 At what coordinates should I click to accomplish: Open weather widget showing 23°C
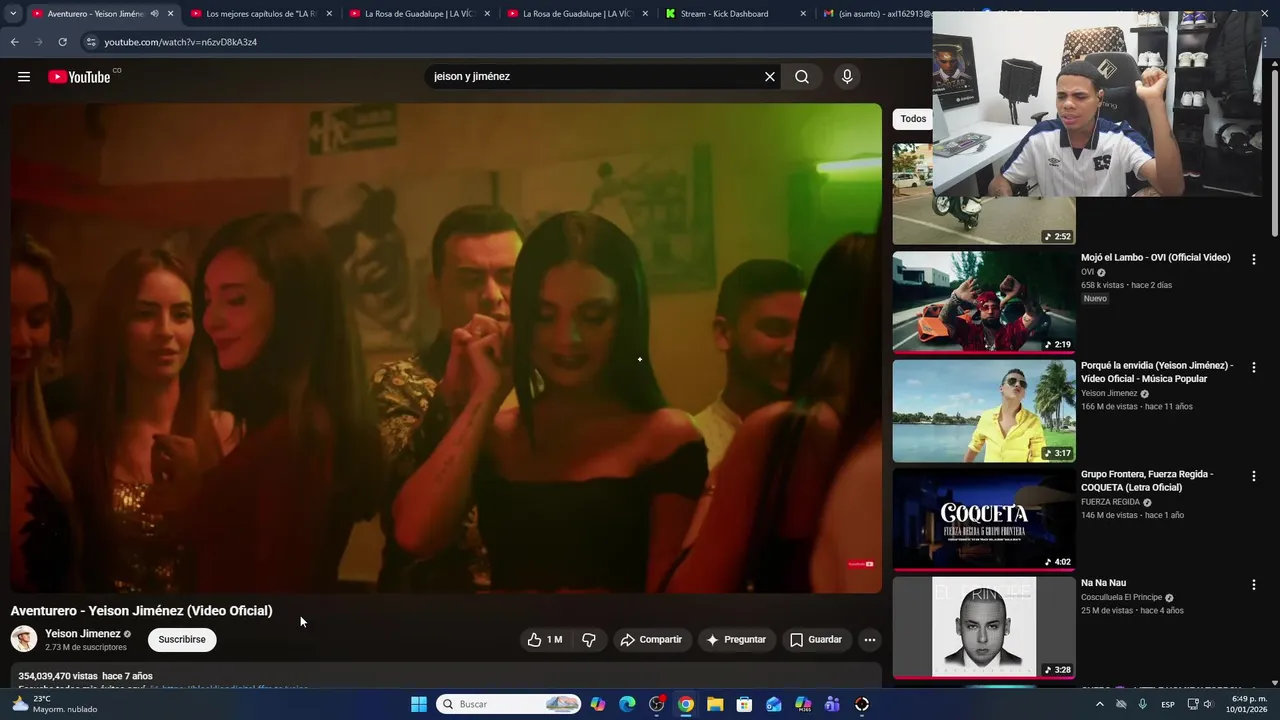[55, 704]
